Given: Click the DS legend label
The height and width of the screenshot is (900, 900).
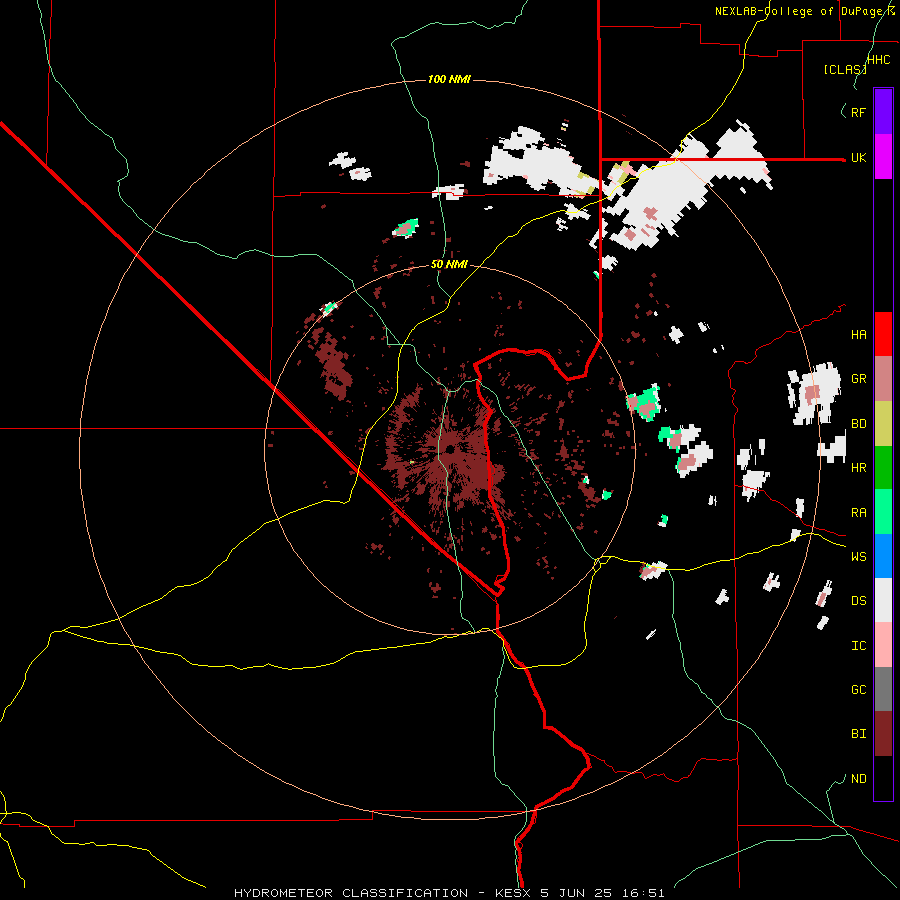Looking at the screenshot, I should (858, 600).
